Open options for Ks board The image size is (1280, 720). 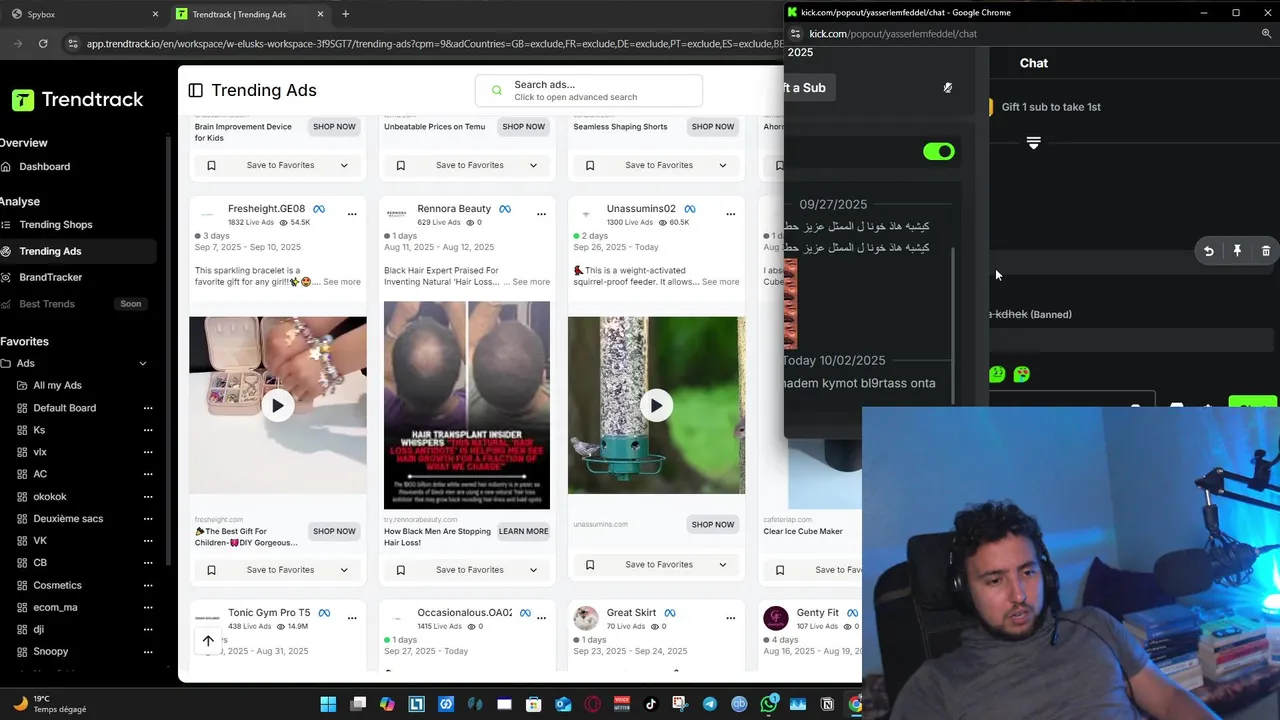tap(148, 430)
